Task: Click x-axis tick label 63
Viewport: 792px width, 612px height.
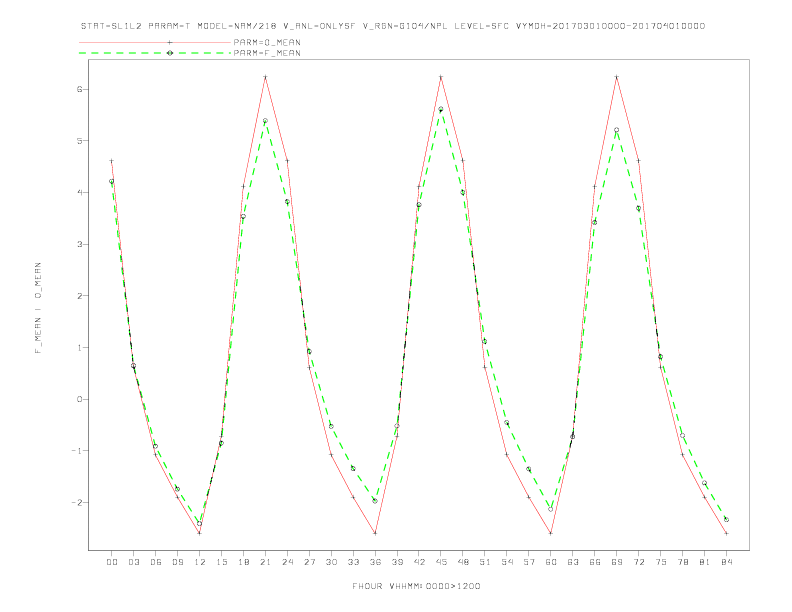Action: click(573, 562)
